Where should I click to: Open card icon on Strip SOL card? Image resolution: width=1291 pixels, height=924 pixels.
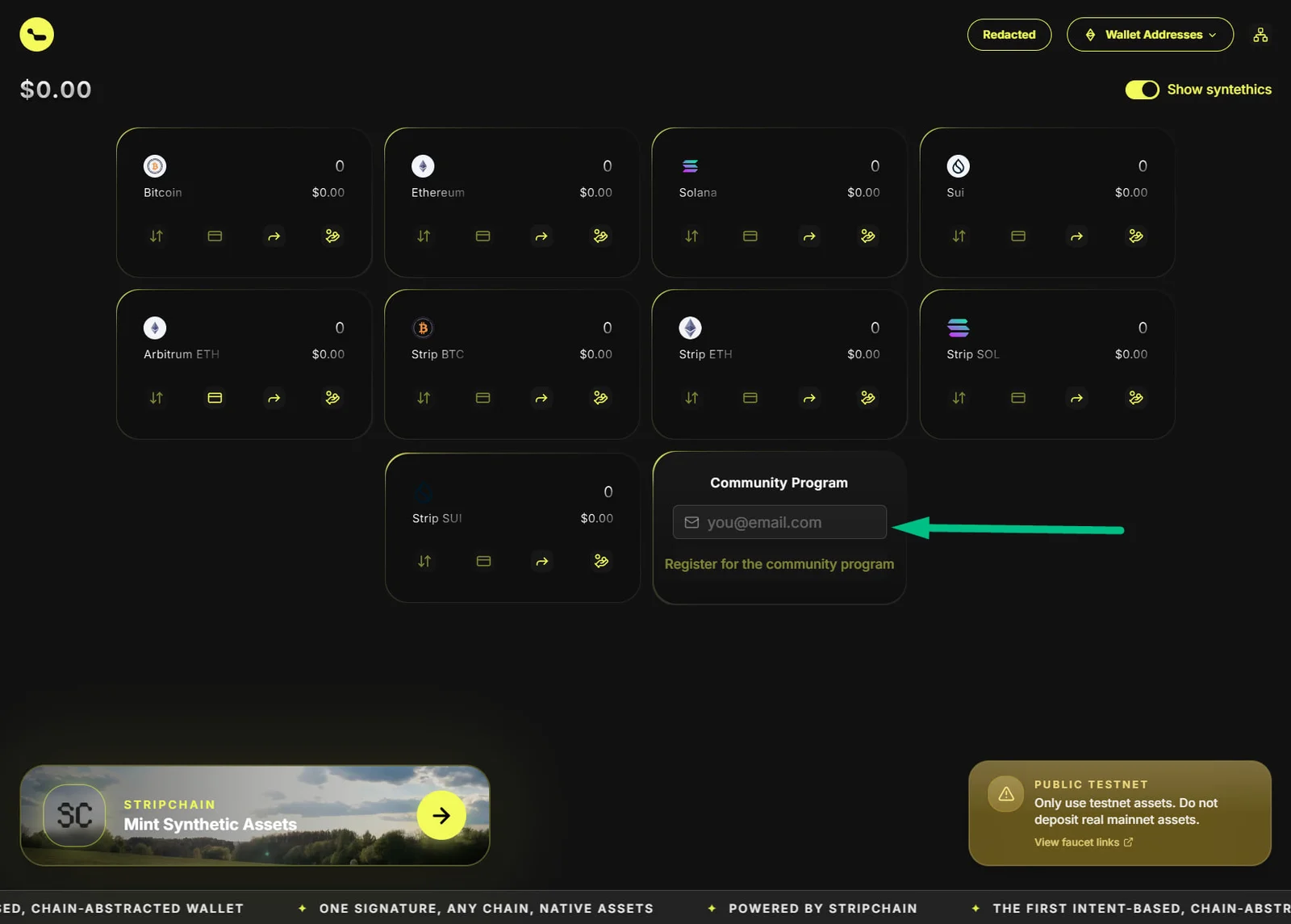point(1018,398)
